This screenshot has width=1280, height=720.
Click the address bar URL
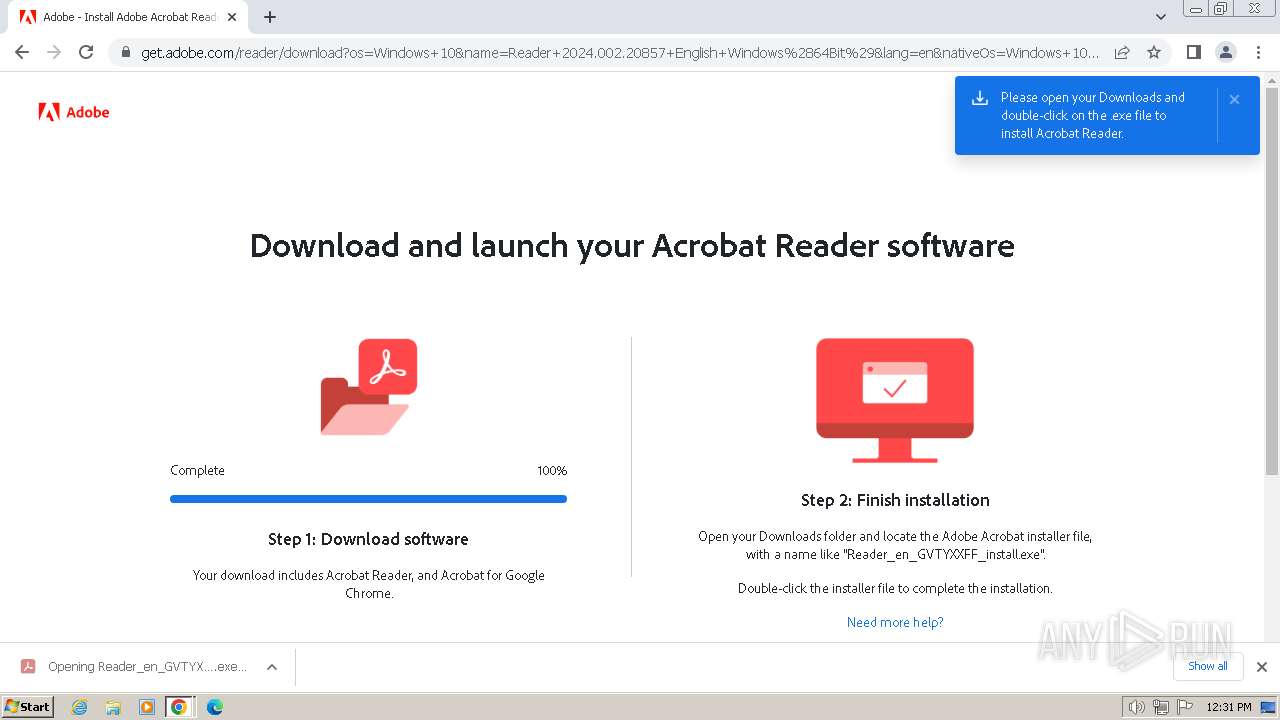tap(620, 52)
